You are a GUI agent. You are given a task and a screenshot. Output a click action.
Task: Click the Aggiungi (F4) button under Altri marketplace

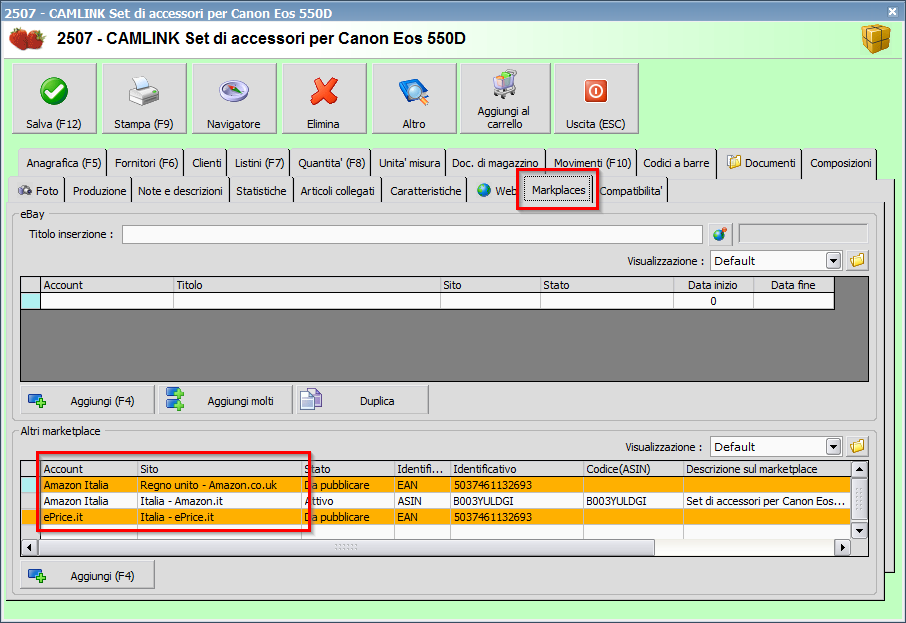point(88,576)
